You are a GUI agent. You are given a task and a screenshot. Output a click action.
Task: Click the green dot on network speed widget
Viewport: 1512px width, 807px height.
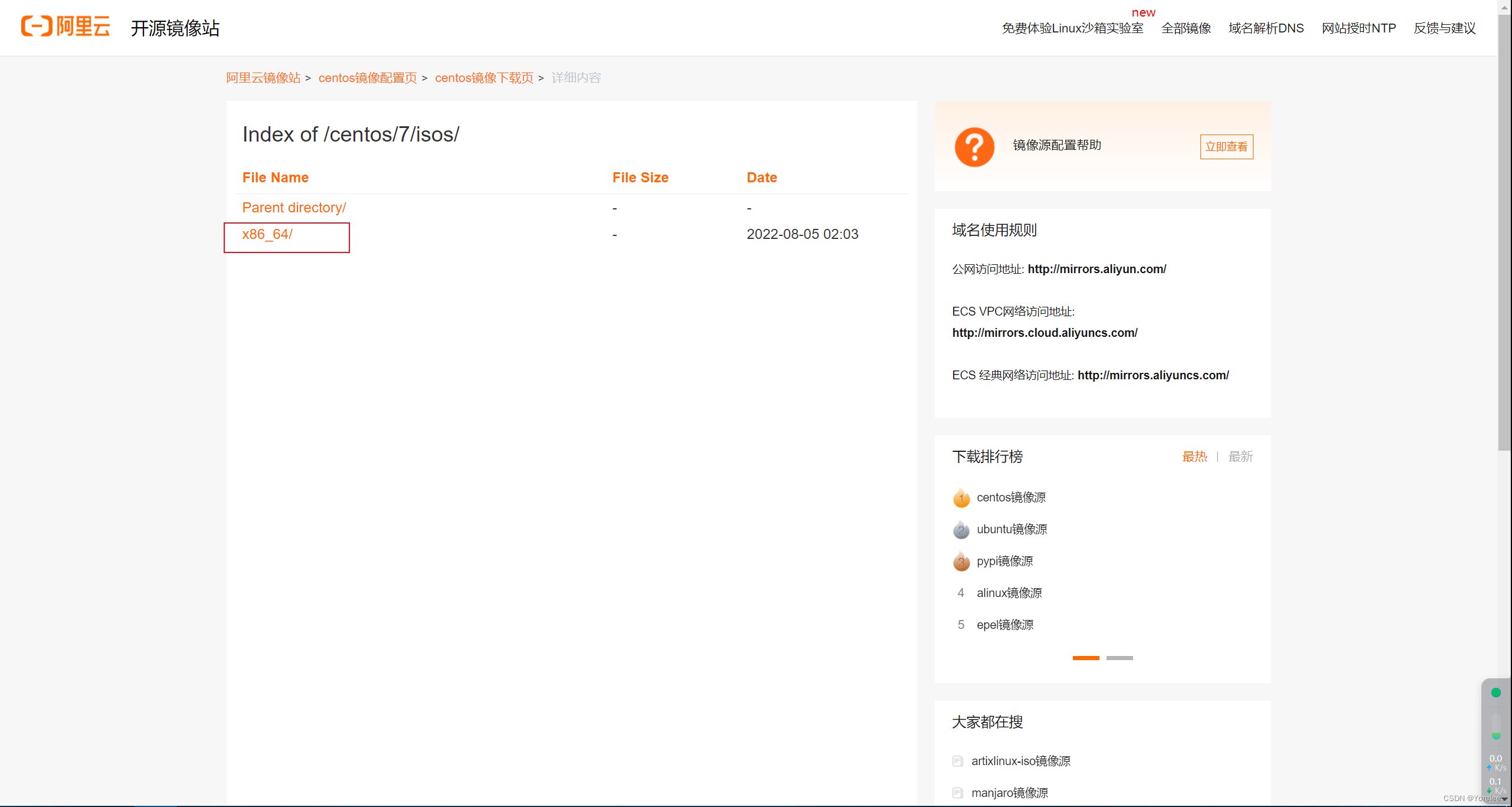(1495, 693)
